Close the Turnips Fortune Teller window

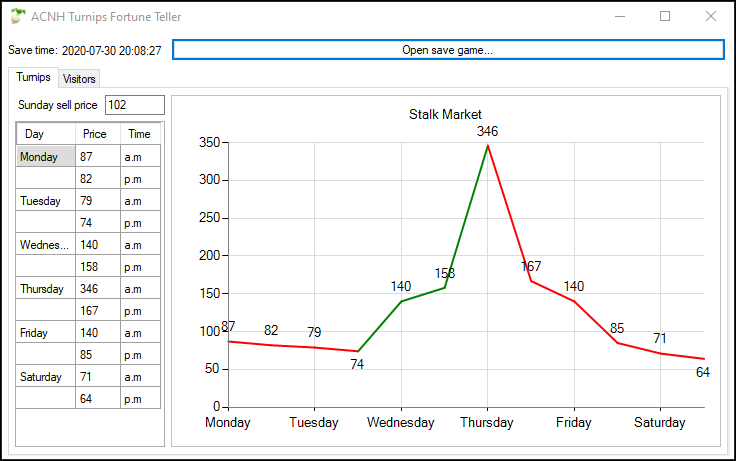pos(711,16)
